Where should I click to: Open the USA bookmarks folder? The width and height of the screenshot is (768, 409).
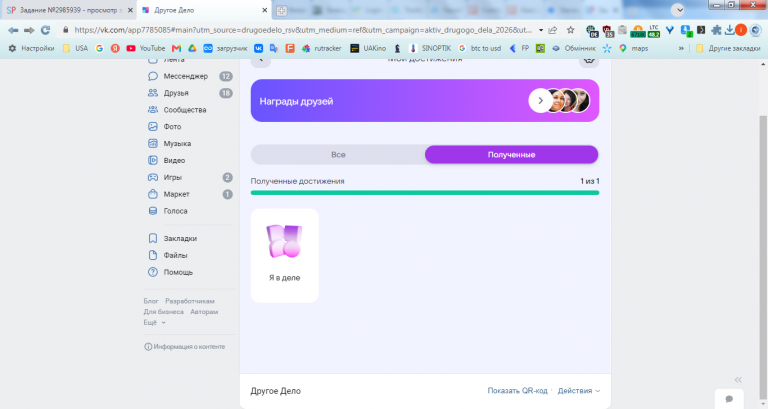coord(75,48)
